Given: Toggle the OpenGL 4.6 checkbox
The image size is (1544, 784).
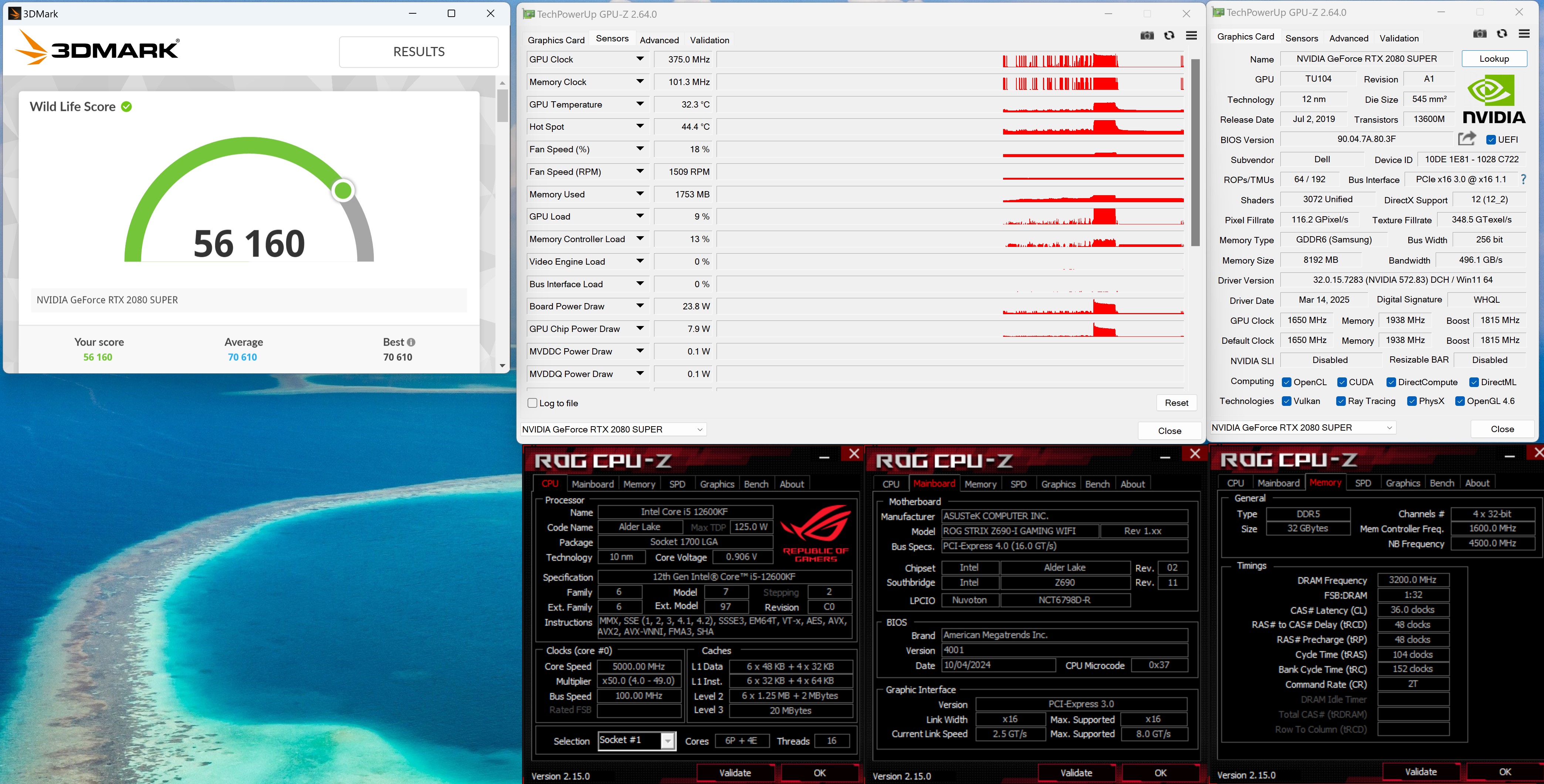Looking at the screenshot, I should click(1460, 401).
